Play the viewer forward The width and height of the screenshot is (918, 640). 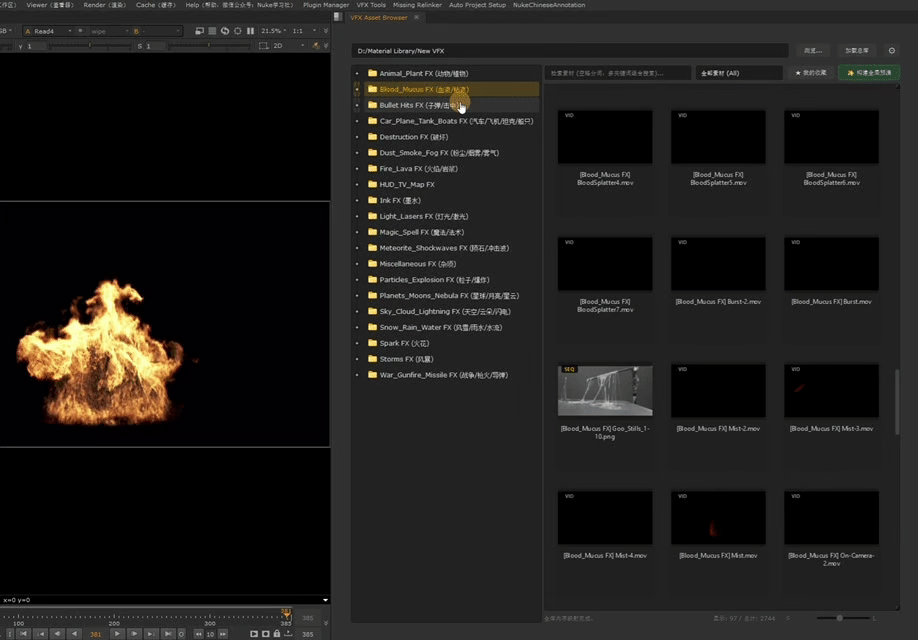pyautogui.click(x=117, y=634)
